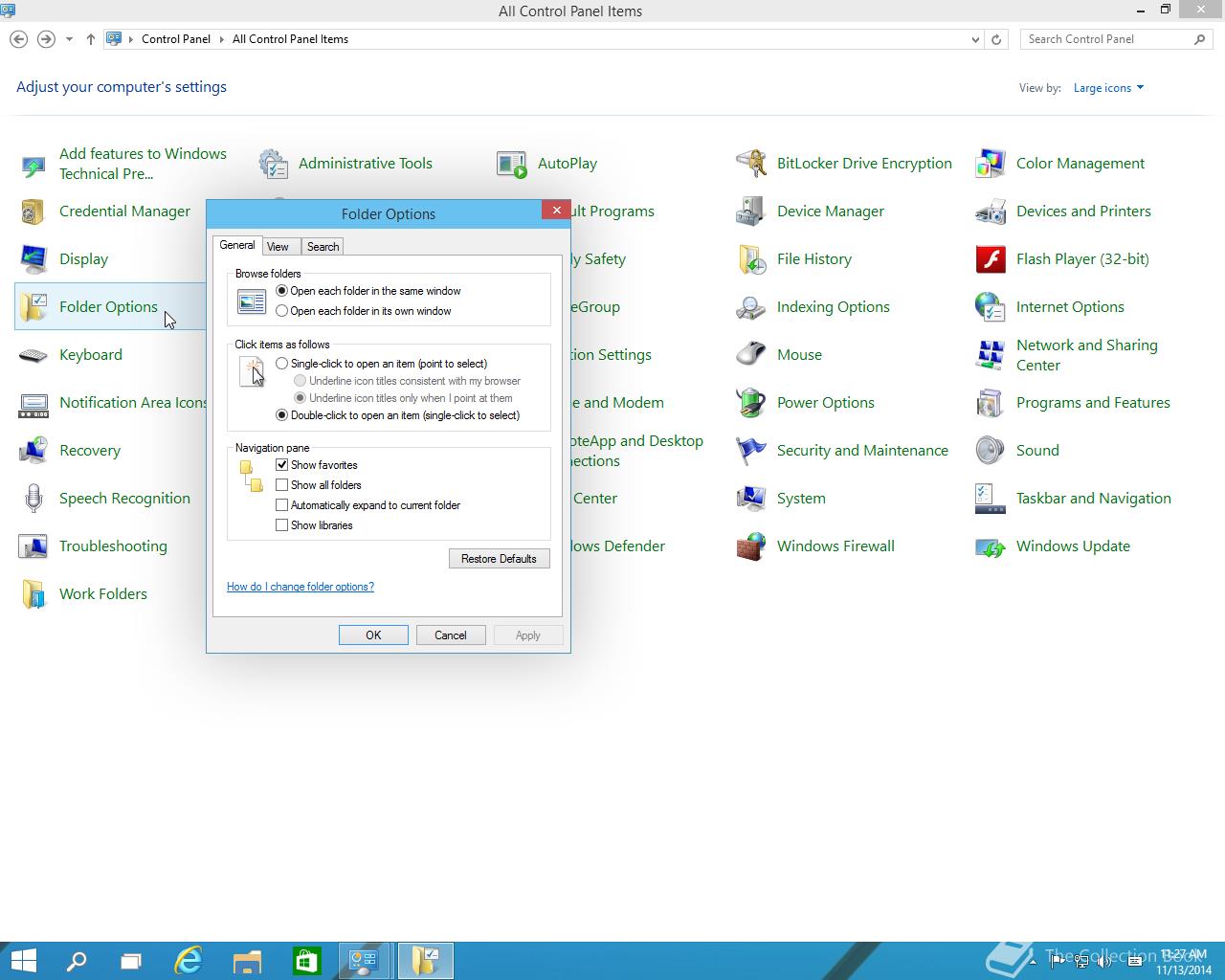Open the AutoPlay icon
Image resolution: width=1225 pixels, height=980 pixels.
click(x=512, y=164)
